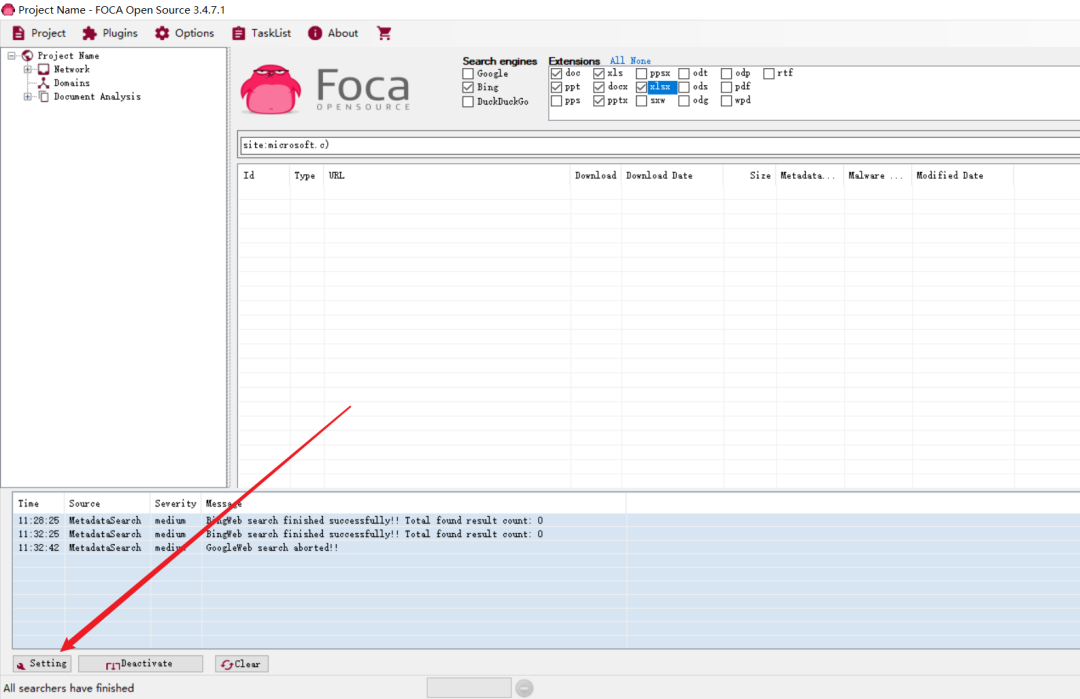Screen dimensions: 1080x699
Task: Sort by Size column header
Action: click(x=749, y=176)
